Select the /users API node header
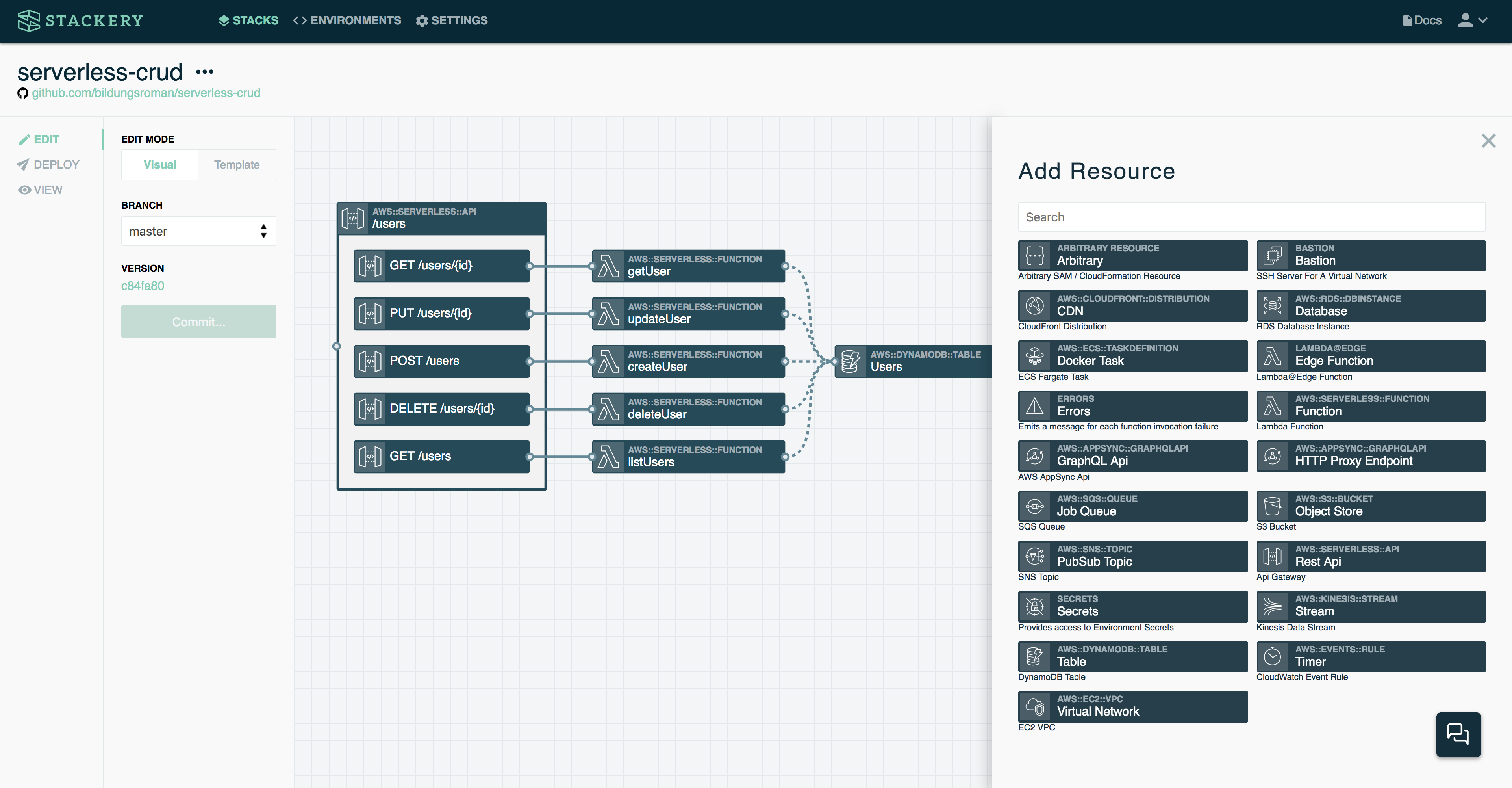The width and height of the screenshot is (1512, 788). pyautogui.click(x=441, y=218)
